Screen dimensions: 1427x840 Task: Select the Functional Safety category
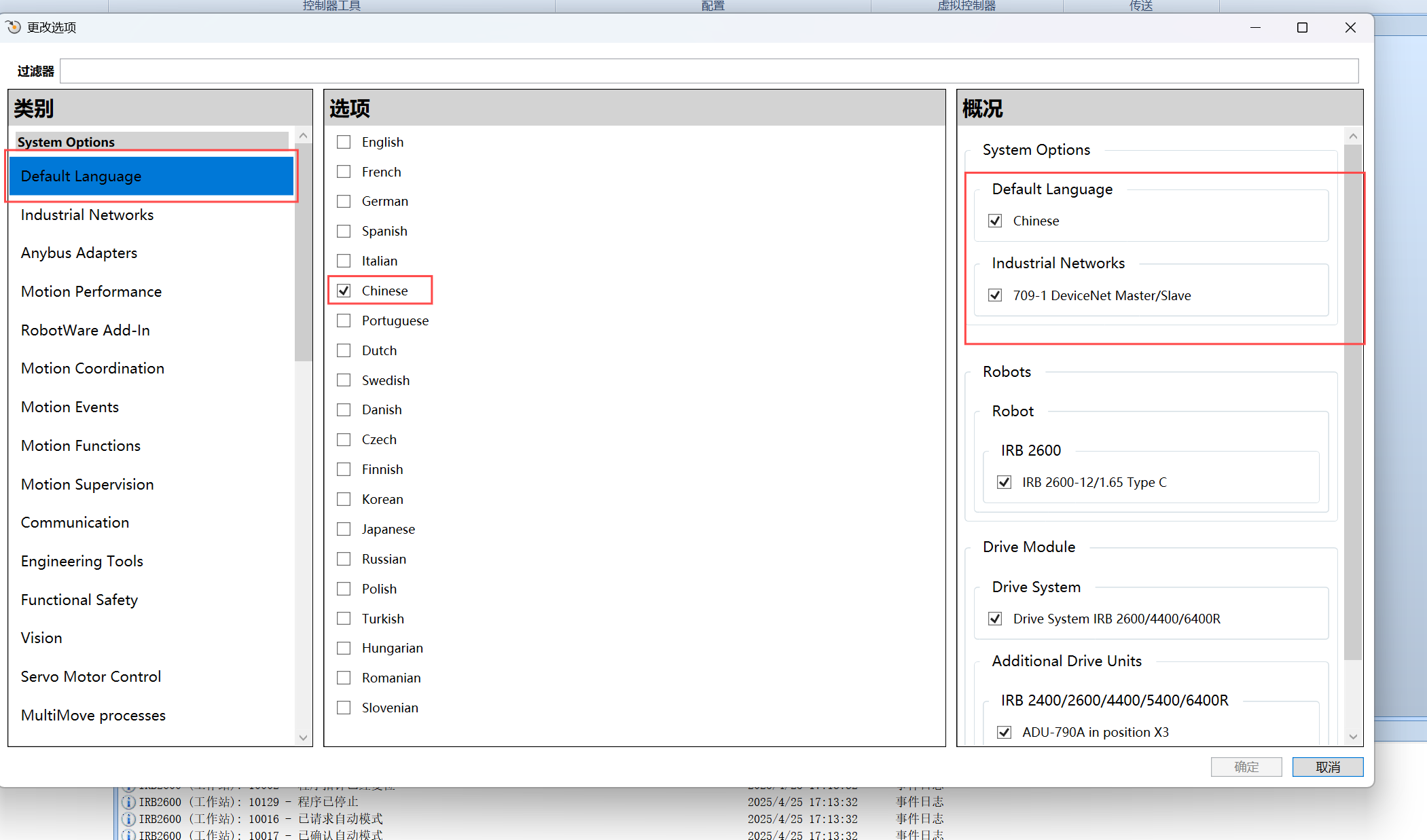tap(79, 600)
